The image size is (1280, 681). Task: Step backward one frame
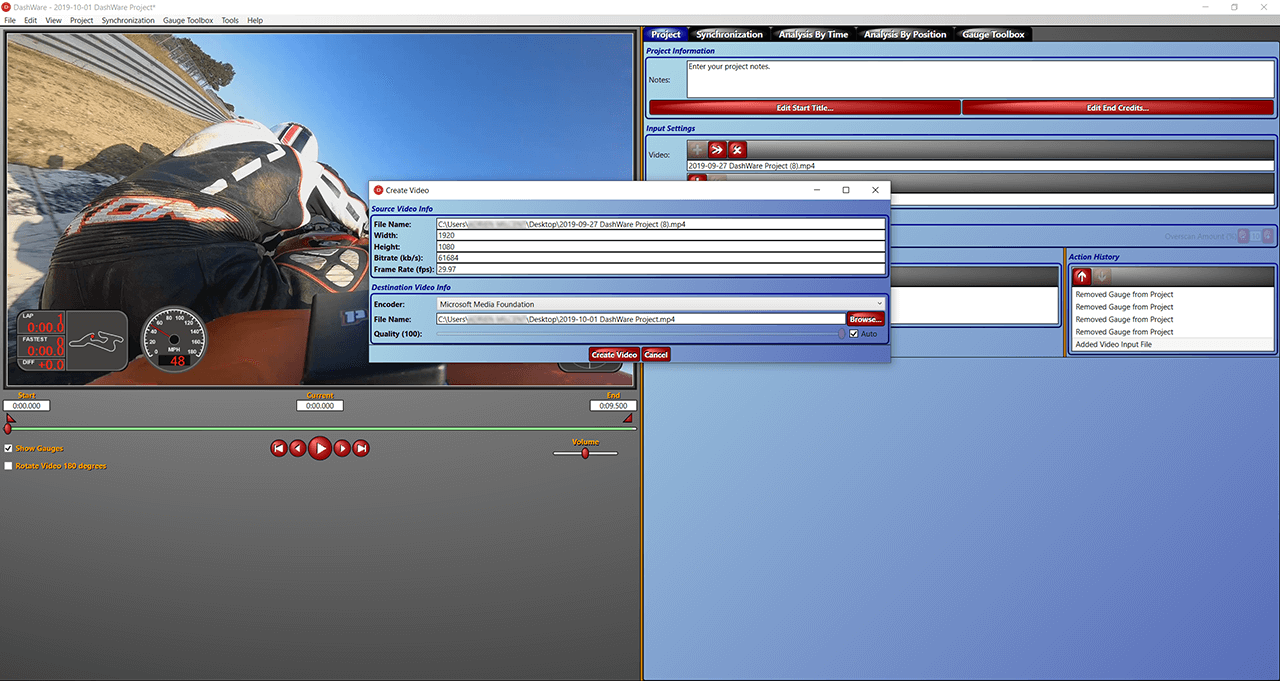tap(298, 448)
